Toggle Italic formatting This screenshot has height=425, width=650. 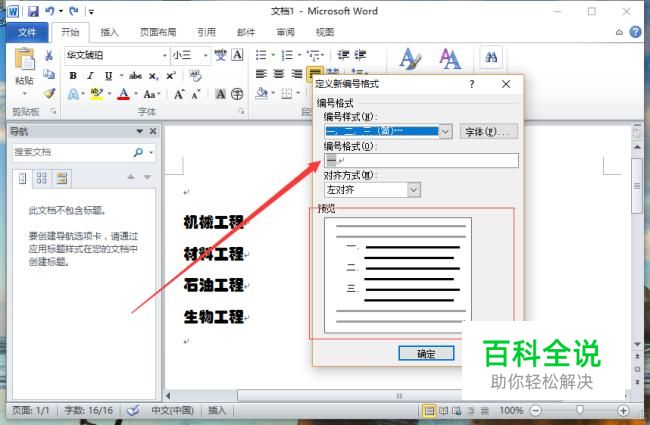click(90, 75)
